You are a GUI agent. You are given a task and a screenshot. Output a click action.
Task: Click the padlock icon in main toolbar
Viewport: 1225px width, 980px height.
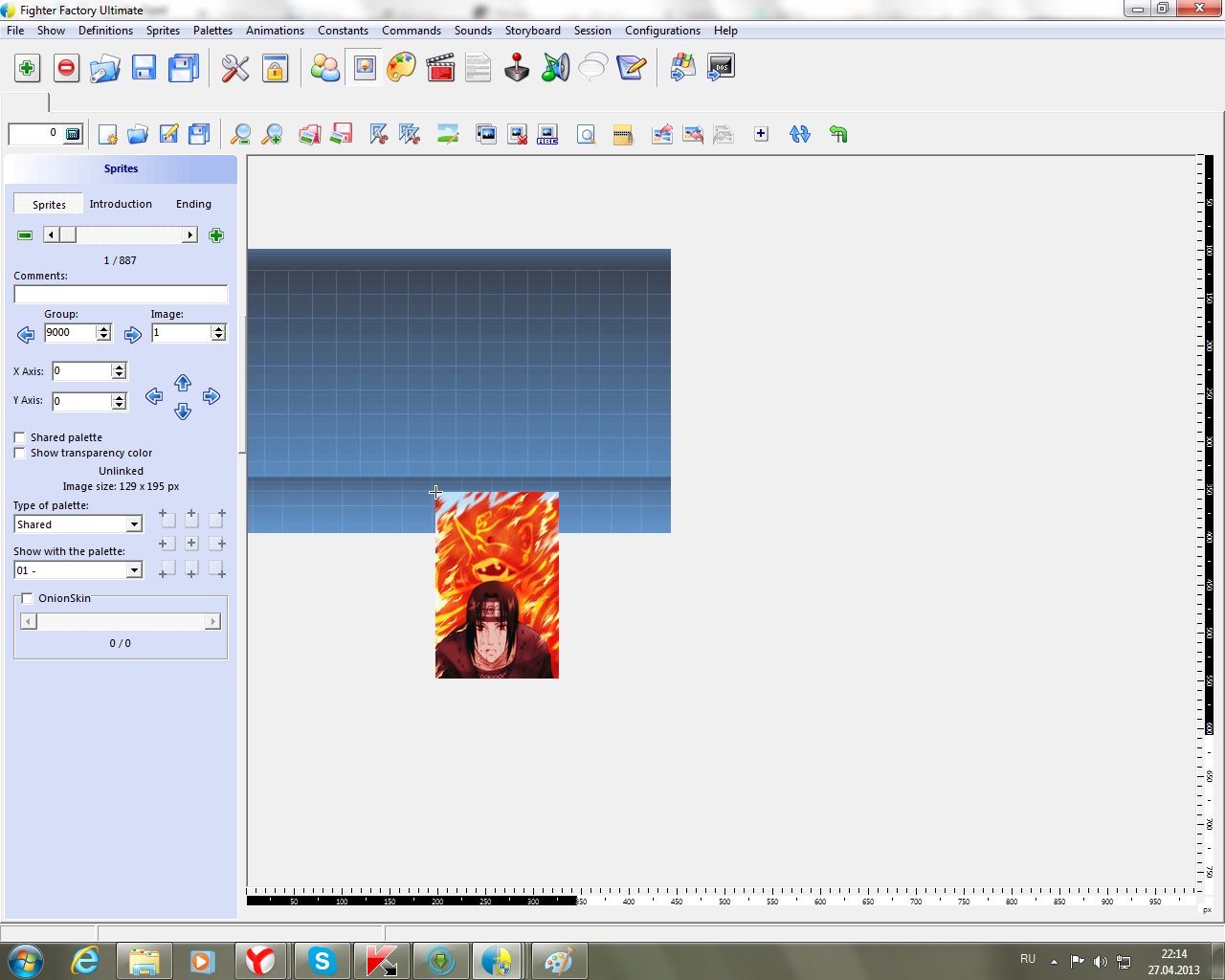point(276,68)
